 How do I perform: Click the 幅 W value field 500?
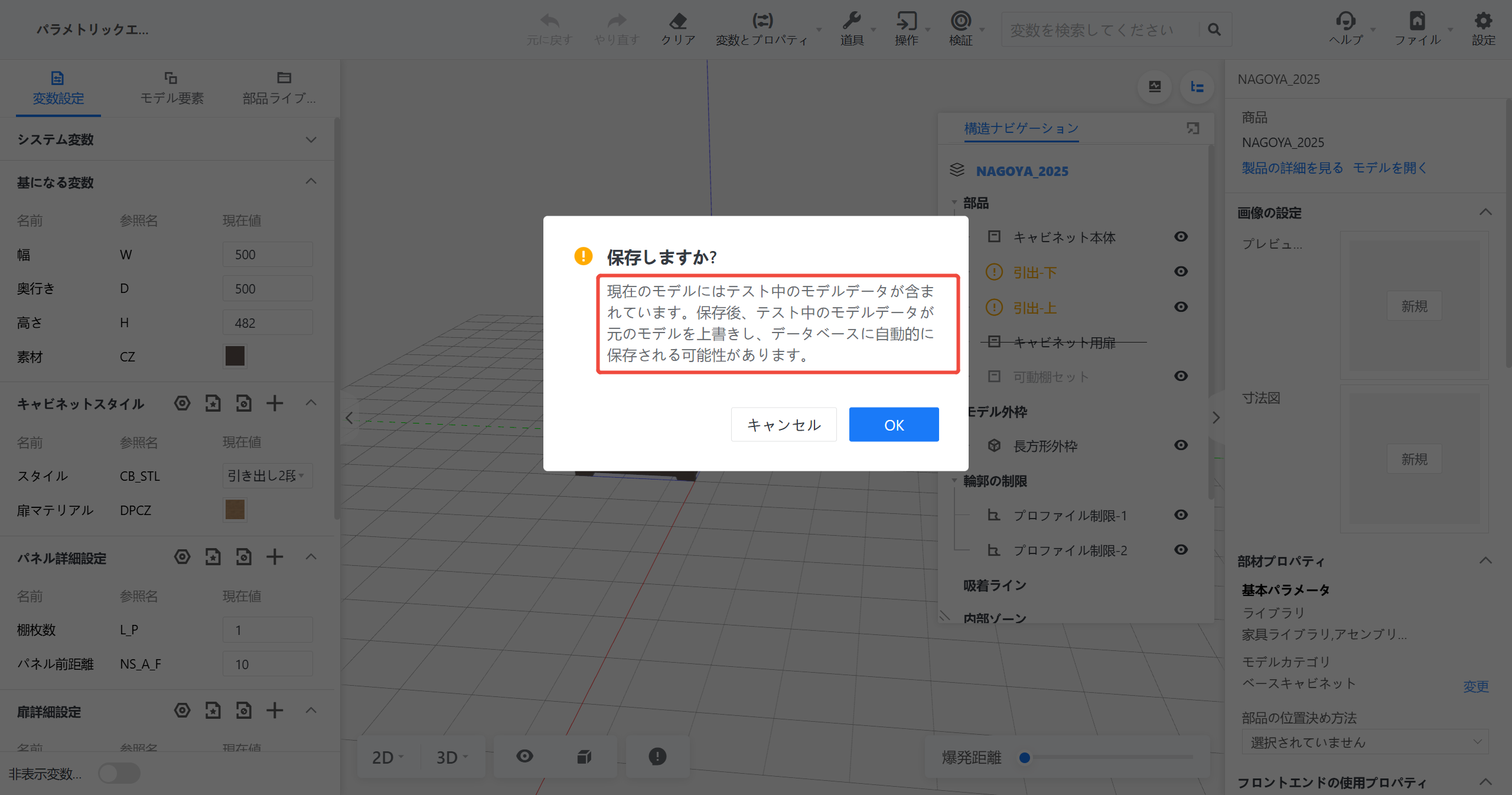pyautogui.click(x=267, y=255)
